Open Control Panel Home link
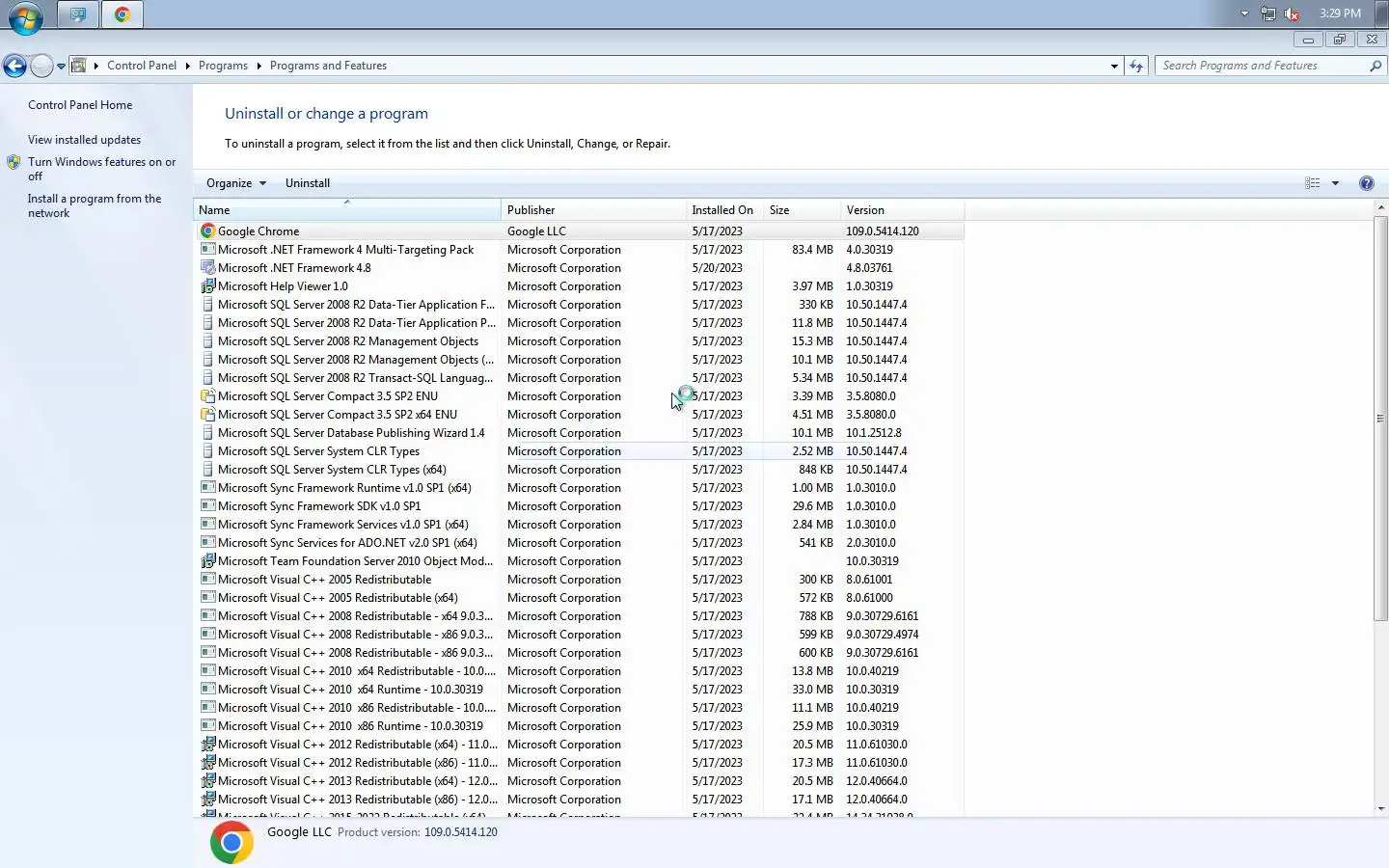The image size is (1389, 868). pyautogui.click(x=80, y=105)
